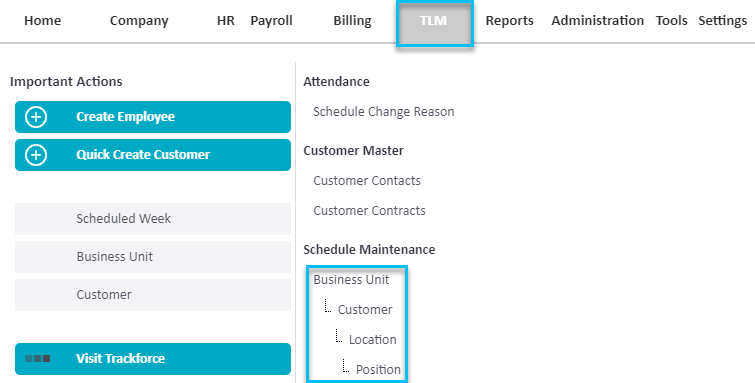The height and width of the screenshot is (383, 755).
Task: Click the Customer Master section heading
Action: (353, 151)
